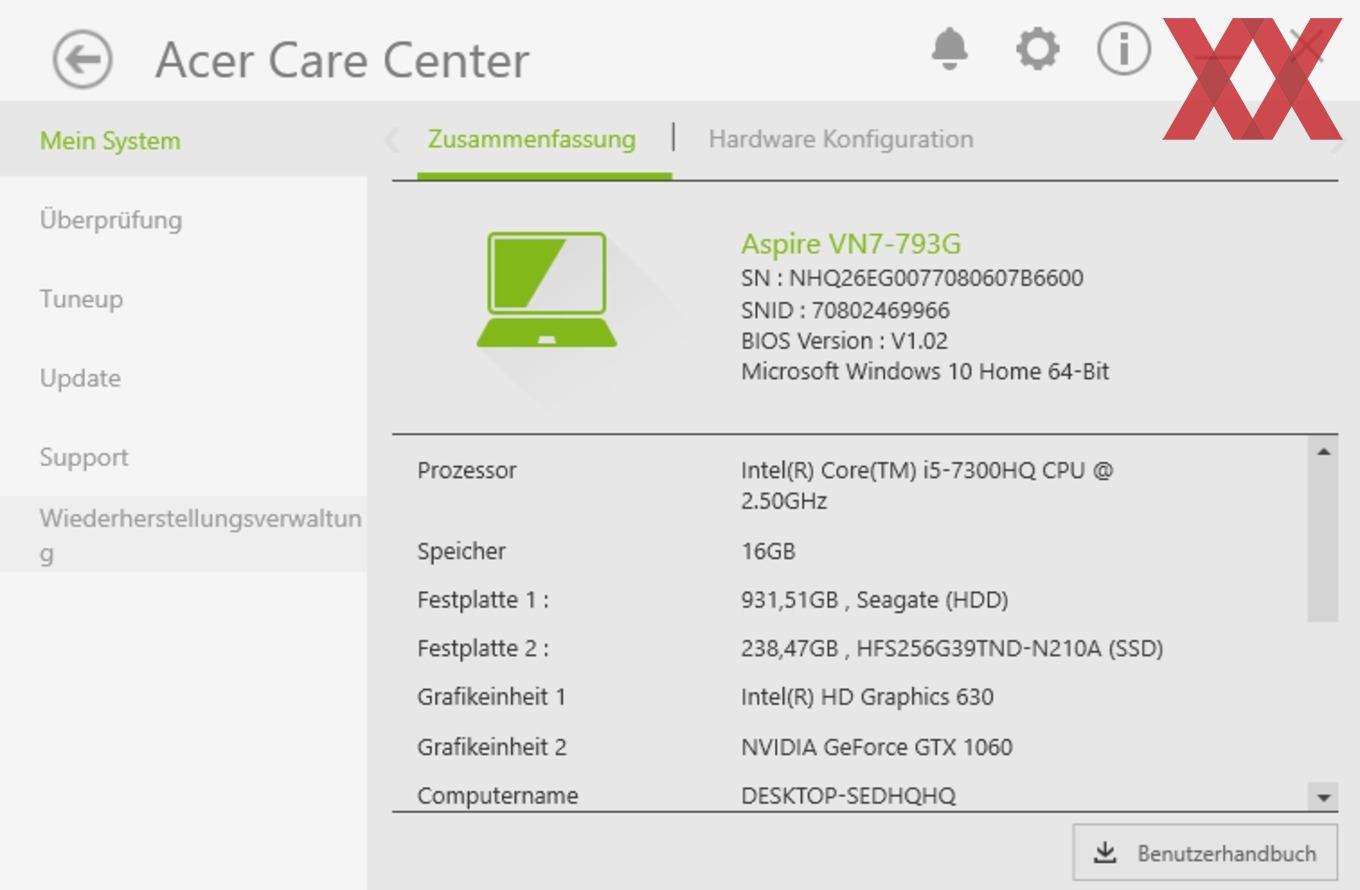This screenshot has width=1360, height=890.
Task: Click the Grafikeinheit 1 label
Action: (x=492, y=697)
